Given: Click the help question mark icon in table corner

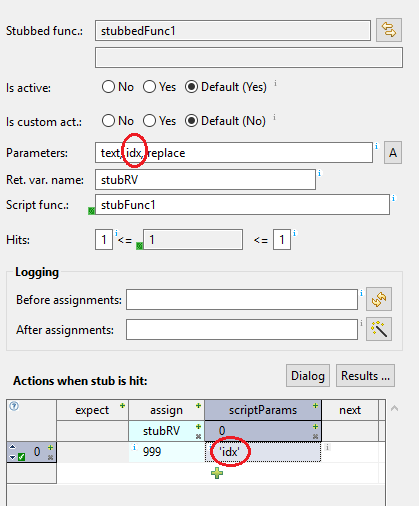Looking at the screenshot, I should pyautogui.click(x=14, y=406).
